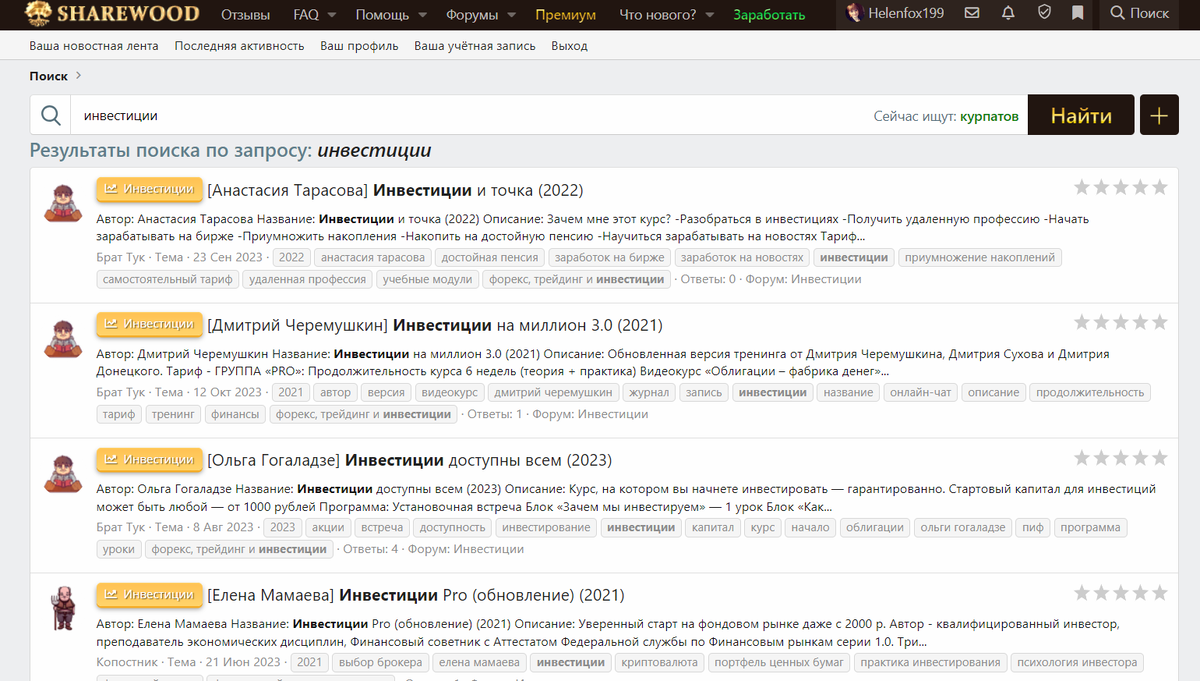Click tag облигации
This screenshot has height=681, width=1200.
874,527
